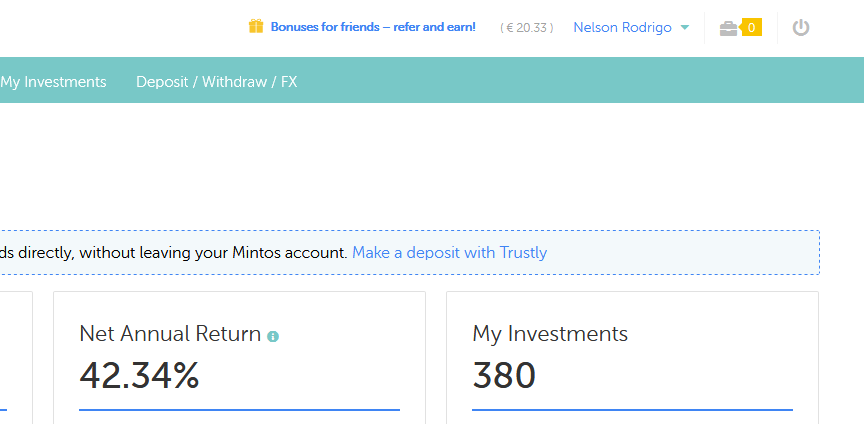Click blue line under 380 count
The width and height of the screenshot is (864, 424).
[632, 409]
